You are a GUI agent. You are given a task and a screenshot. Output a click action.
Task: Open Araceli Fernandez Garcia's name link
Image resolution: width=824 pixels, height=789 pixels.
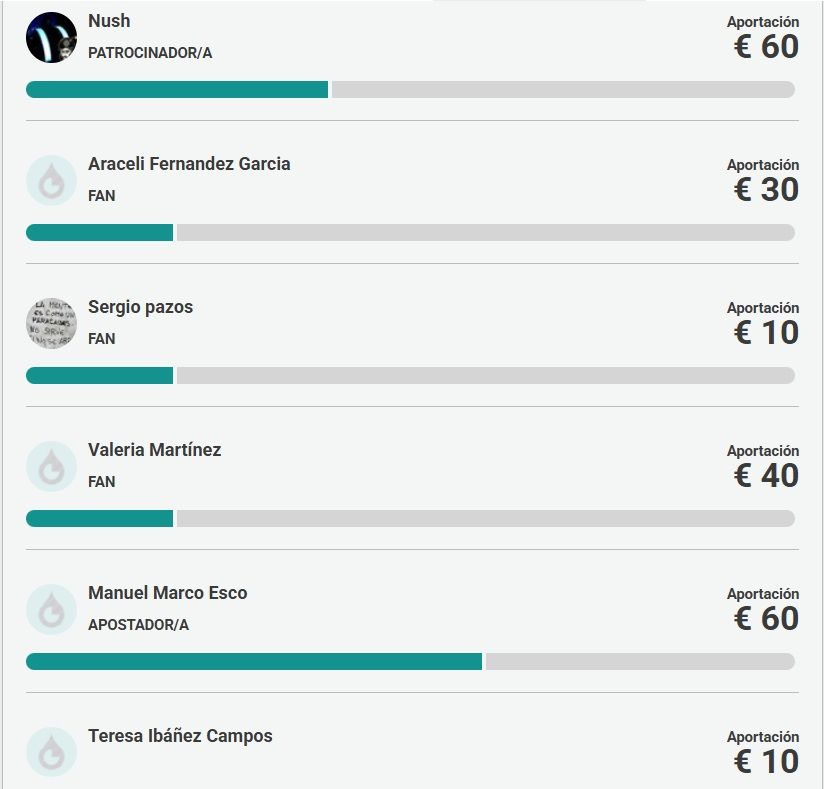tap(189, 164)
